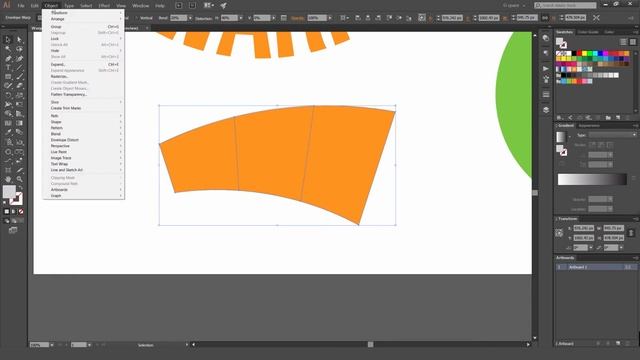Toggle the Transform reference point locator
This screenshot has width=640, height=360.
559,233
